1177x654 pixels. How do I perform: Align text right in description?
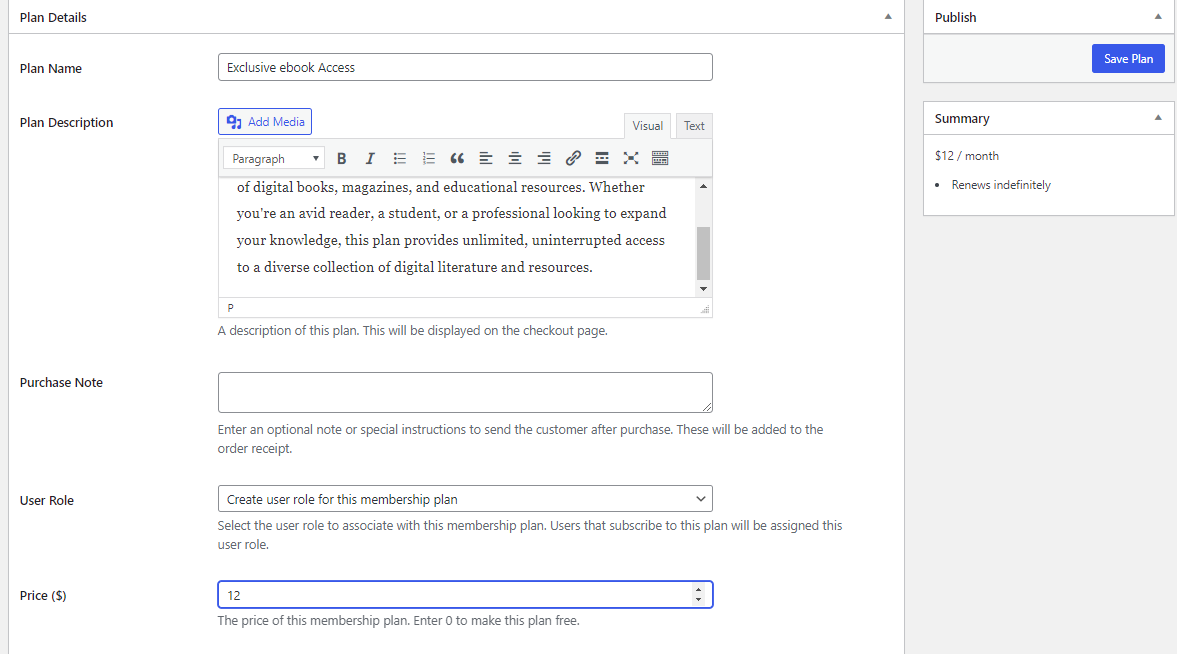[543, 158]
